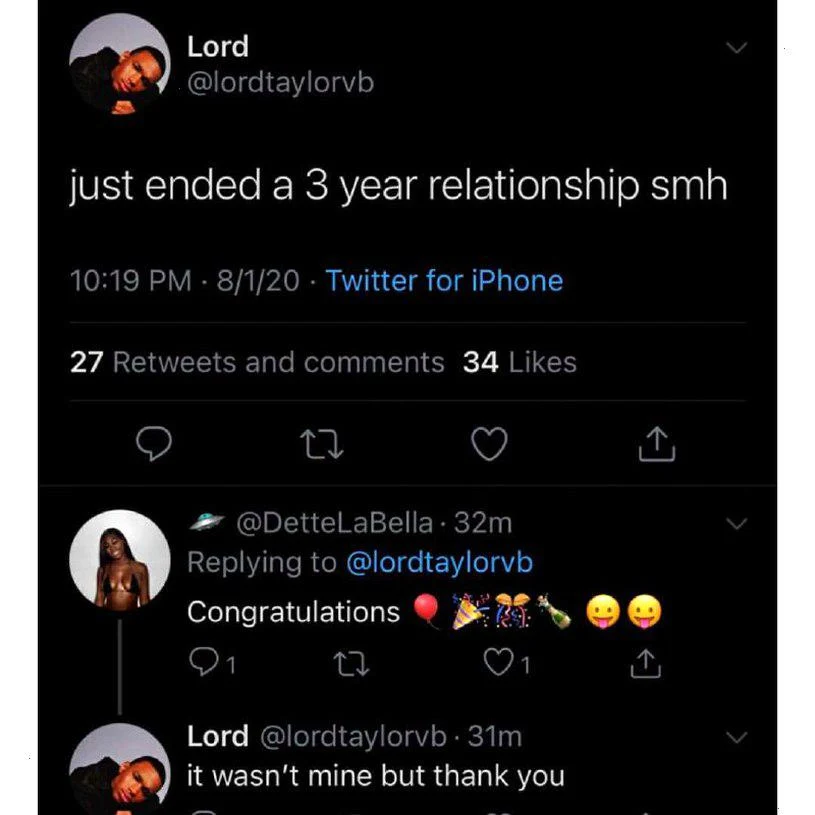The height and width of the screenshot is (815, 815).
Task: Open the @DetteLaBella username
Action: pos(334,523)
